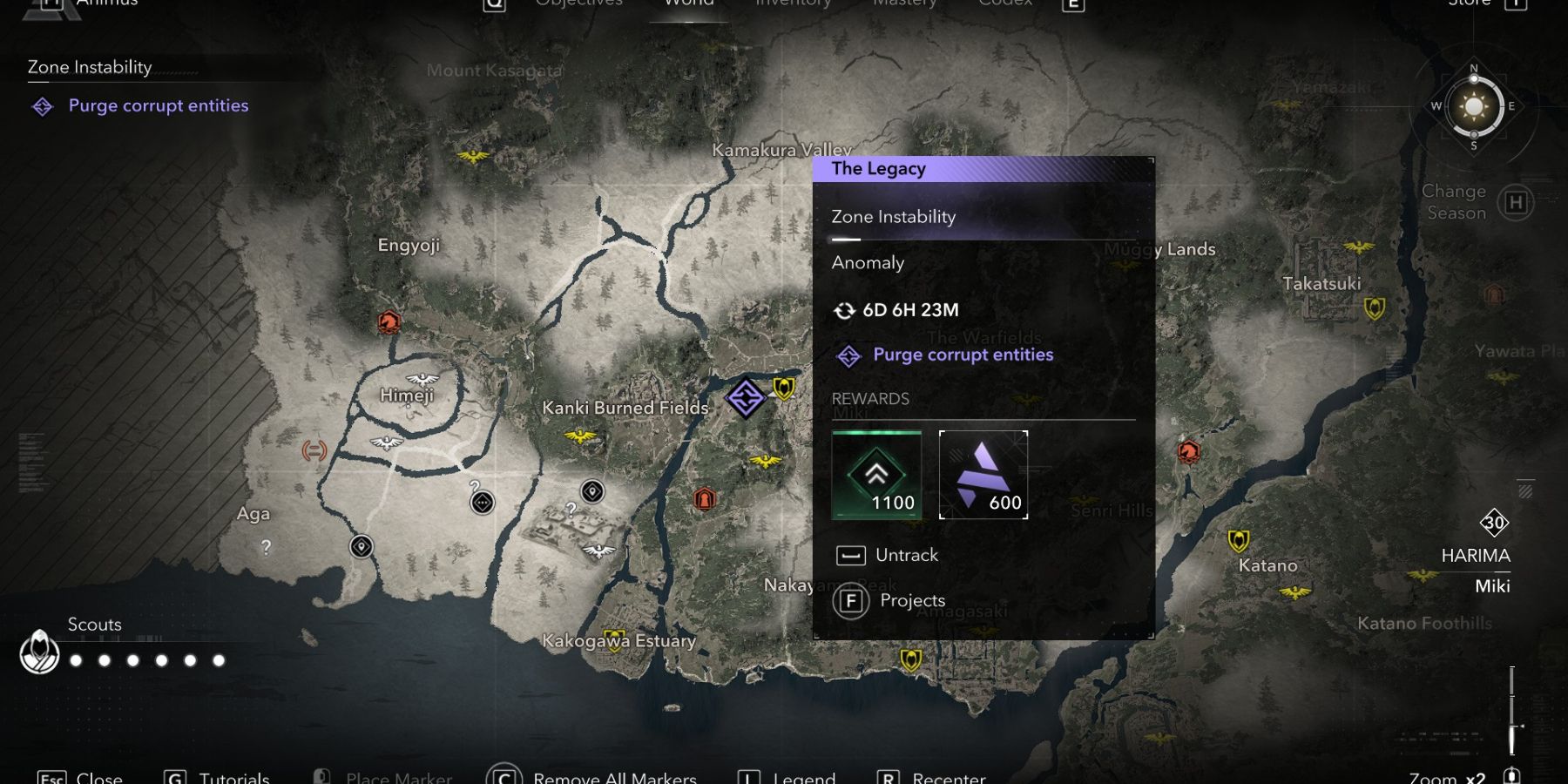Select the yellow shield icon near Takatsuki
Viewport: 1568px width, 784px height.
[x=1375, y=308]
